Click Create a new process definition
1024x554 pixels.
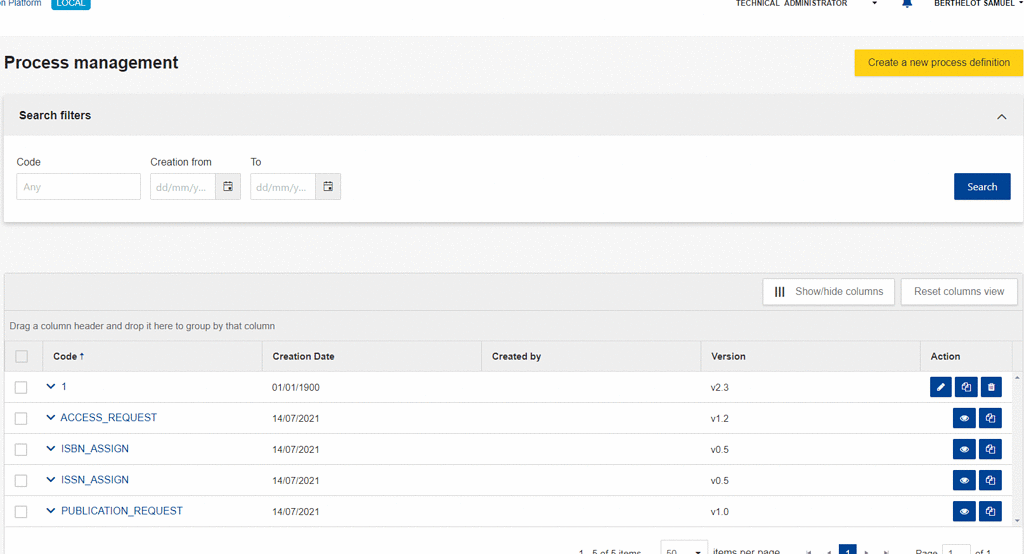coord(938,63)
